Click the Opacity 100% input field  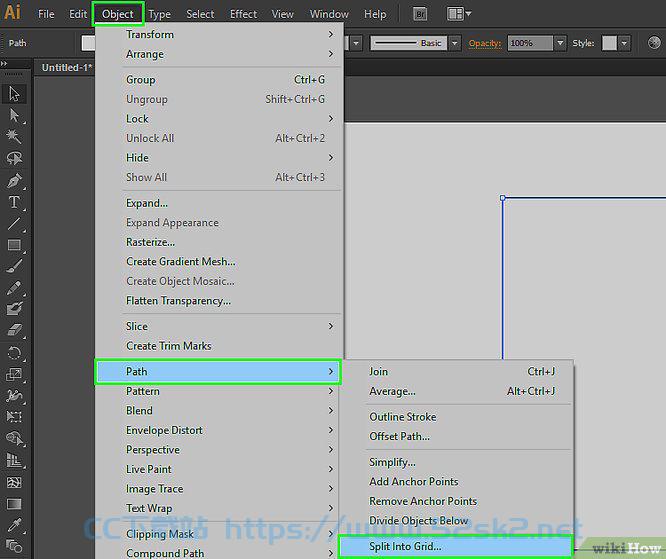530,43
